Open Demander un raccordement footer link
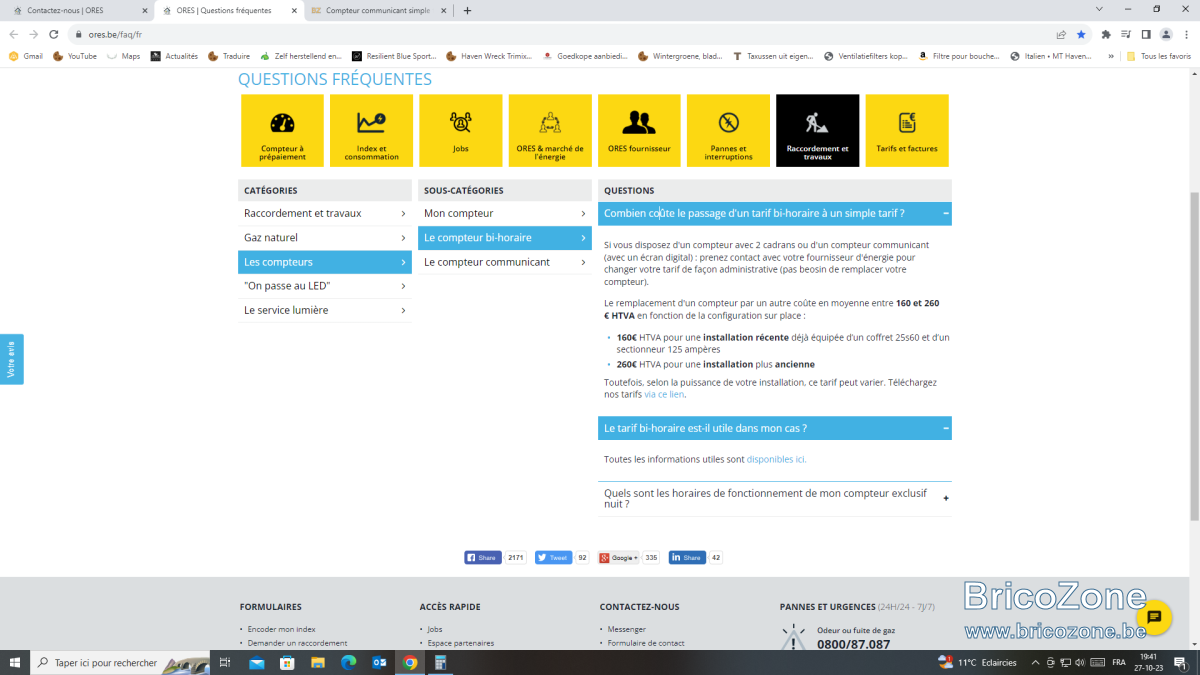Viewport: 1200px width, 675px height. (297, 643)
